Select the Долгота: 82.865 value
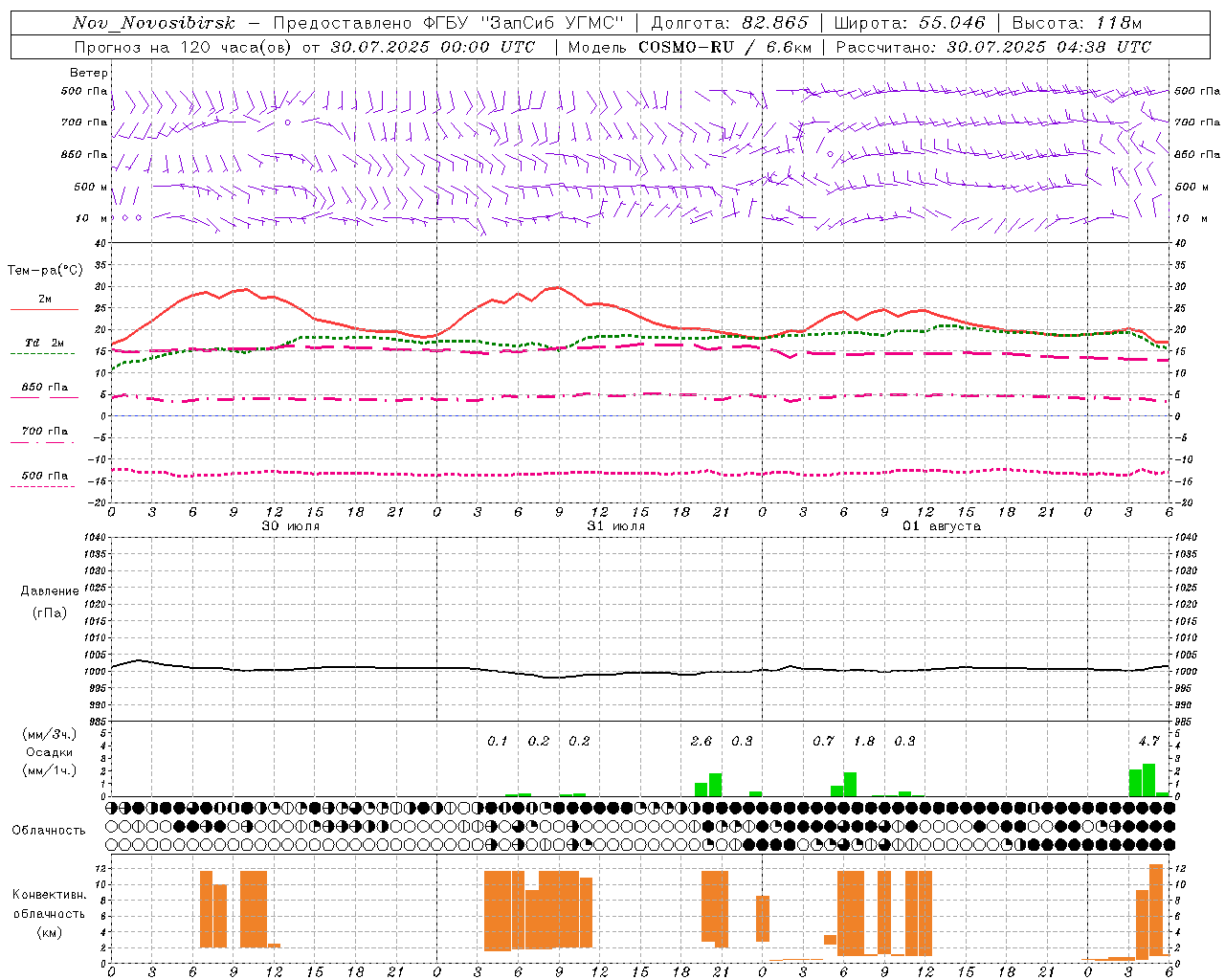 pos(729,23)
